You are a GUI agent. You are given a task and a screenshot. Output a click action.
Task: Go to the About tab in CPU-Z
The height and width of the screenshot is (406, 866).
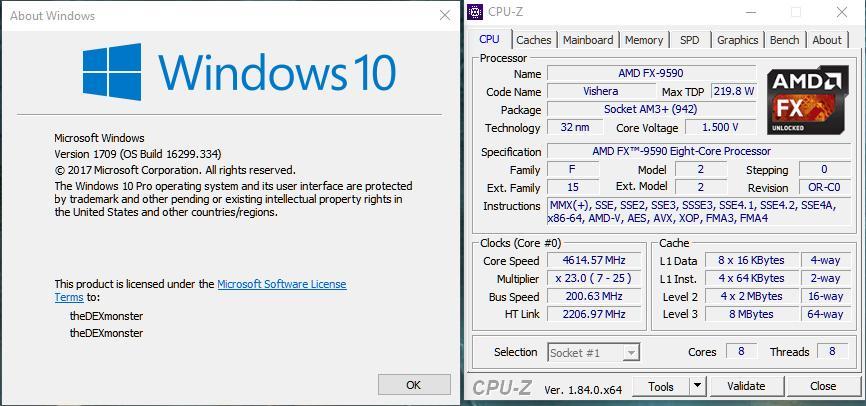point(827,40)
